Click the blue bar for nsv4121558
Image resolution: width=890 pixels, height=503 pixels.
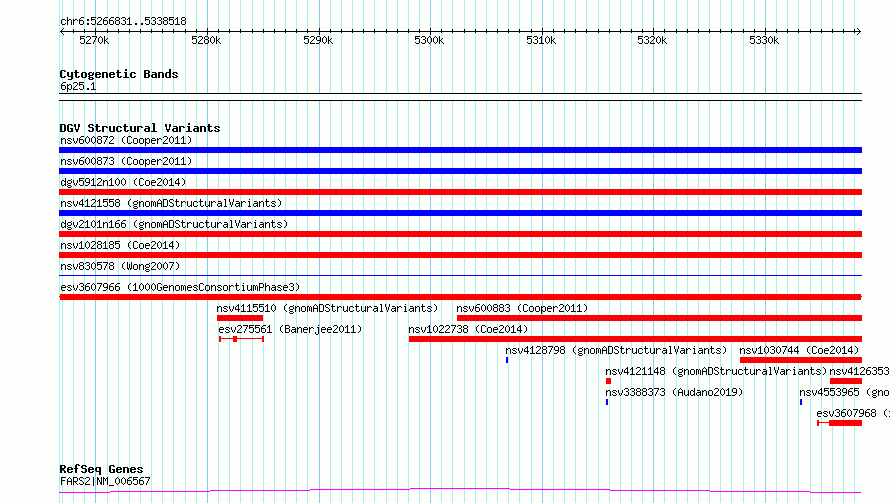(x=460, y=213)
